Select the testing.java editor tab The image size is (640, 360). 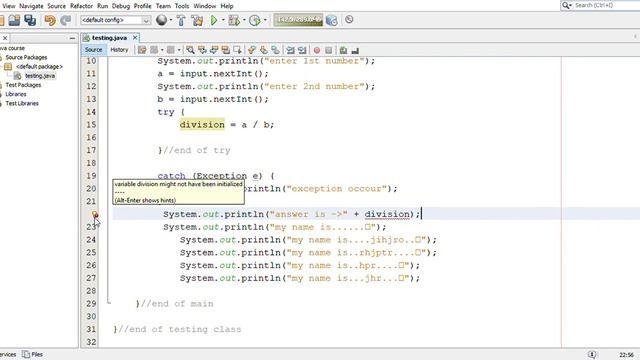pos(109,38)
